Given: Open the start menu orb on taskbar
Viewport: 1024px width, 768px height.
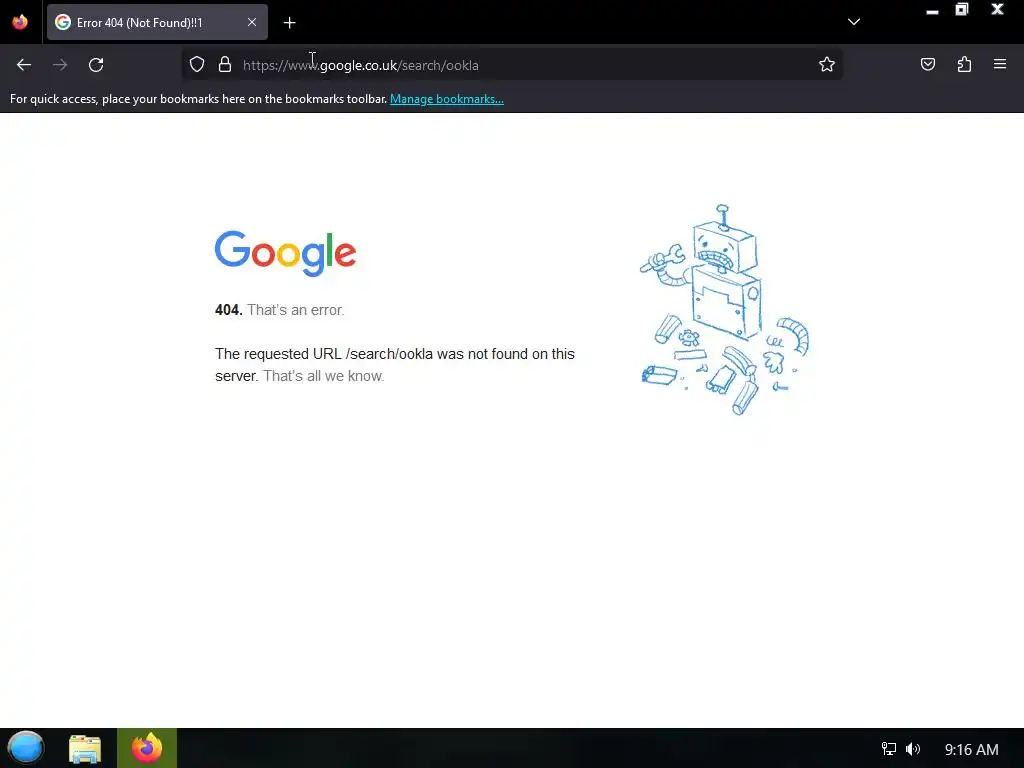Looking at the screenshot, I should [x=26, y=748].
